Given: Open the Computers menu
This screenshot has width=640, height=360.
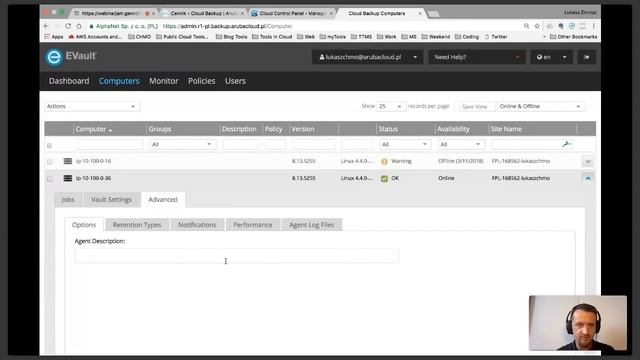Looking at the screenshot, I should 119,81.
